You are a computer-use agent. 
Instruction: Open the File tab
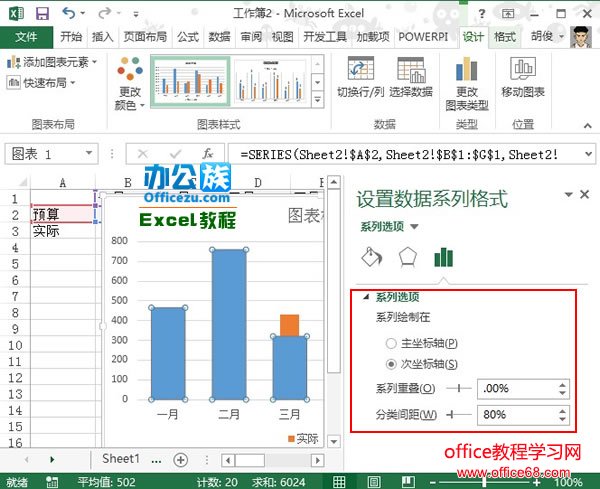(26, 37)
